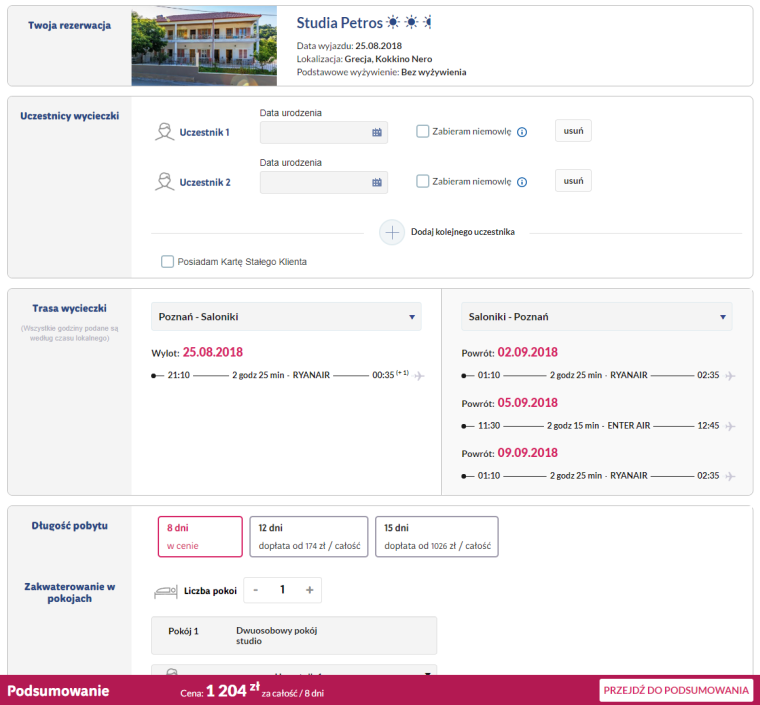Choose the 15 dni stay length option
760x705 pixels.
pos(435,536)
